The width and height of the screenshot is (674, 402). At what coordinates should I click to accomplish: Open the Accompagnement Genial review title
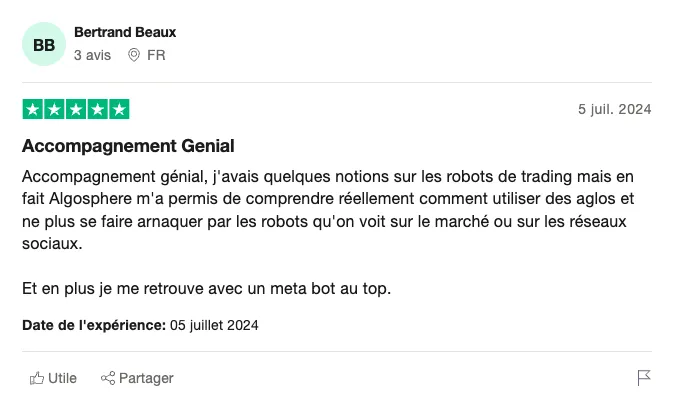tap(128, 146)
